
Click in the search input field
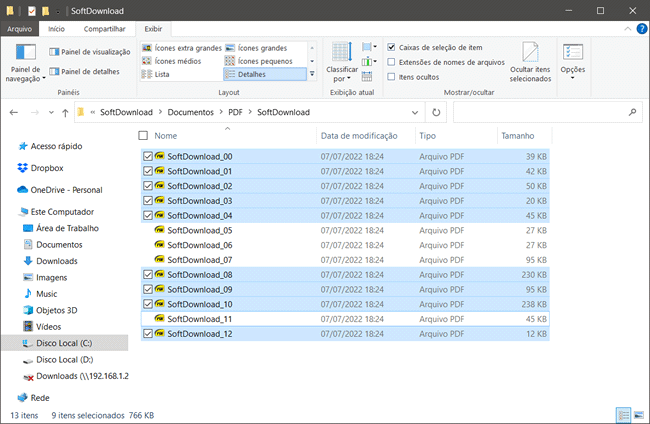(545, 112)
